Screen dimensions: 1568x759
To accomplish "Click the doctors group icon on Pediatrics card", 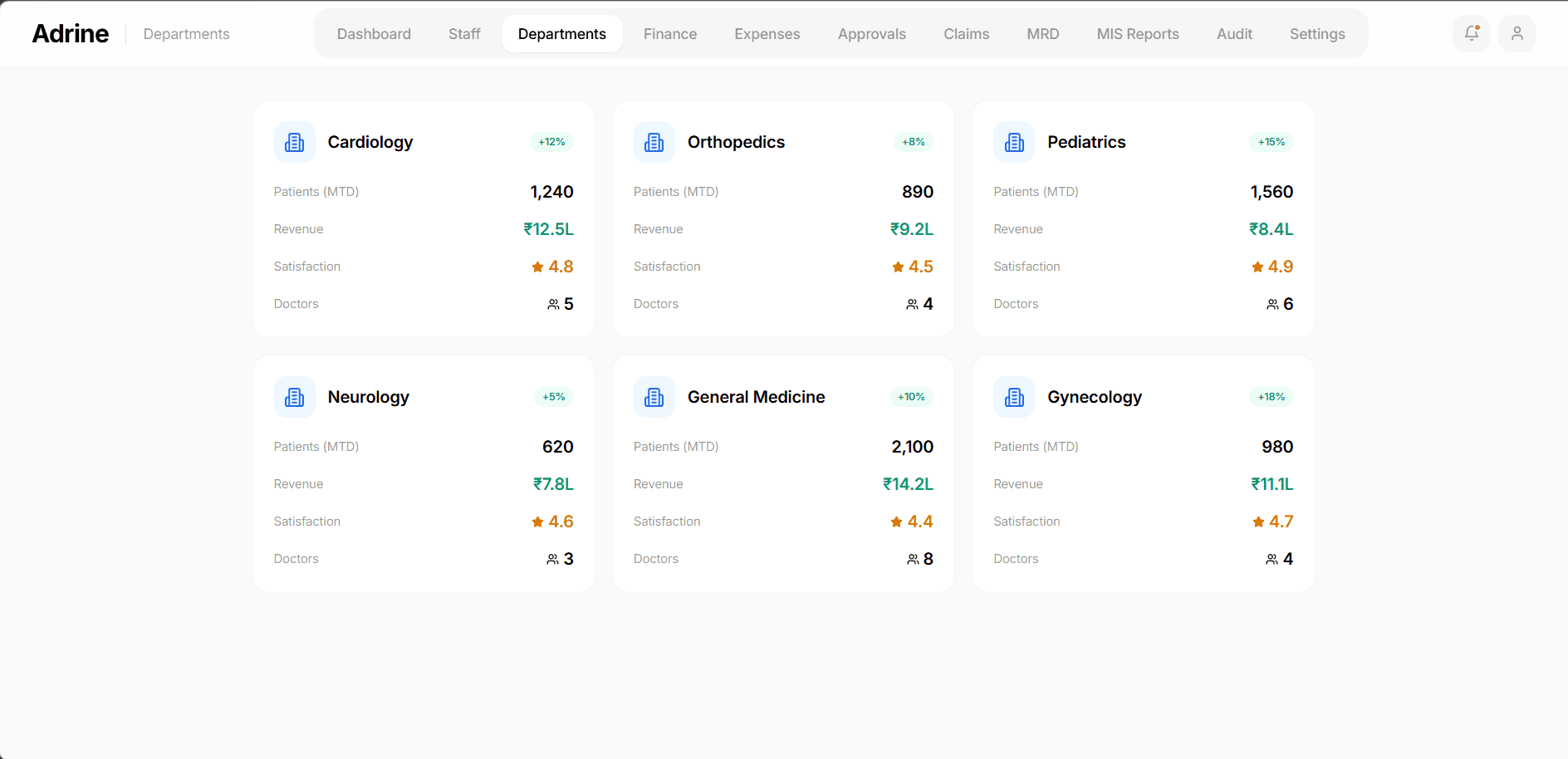I will click(1272, 304).
